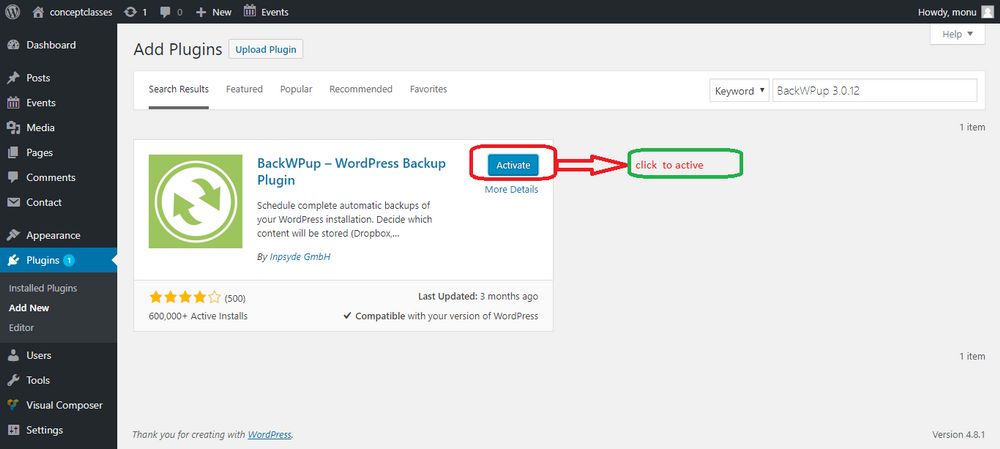Open BackWPup – WordPress Backup Plugin title

coord(351,172)
